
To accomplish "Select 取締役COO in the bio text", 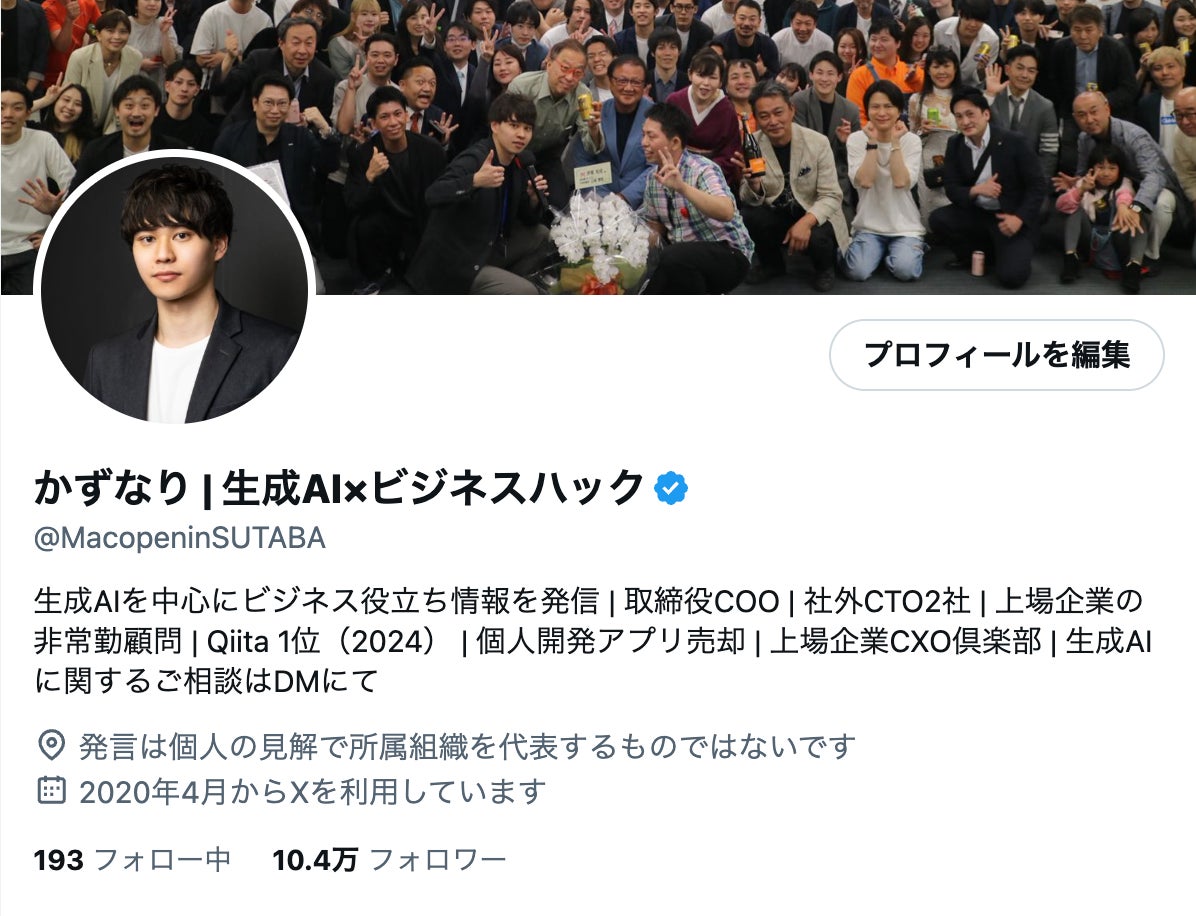I will click(701, 601).
